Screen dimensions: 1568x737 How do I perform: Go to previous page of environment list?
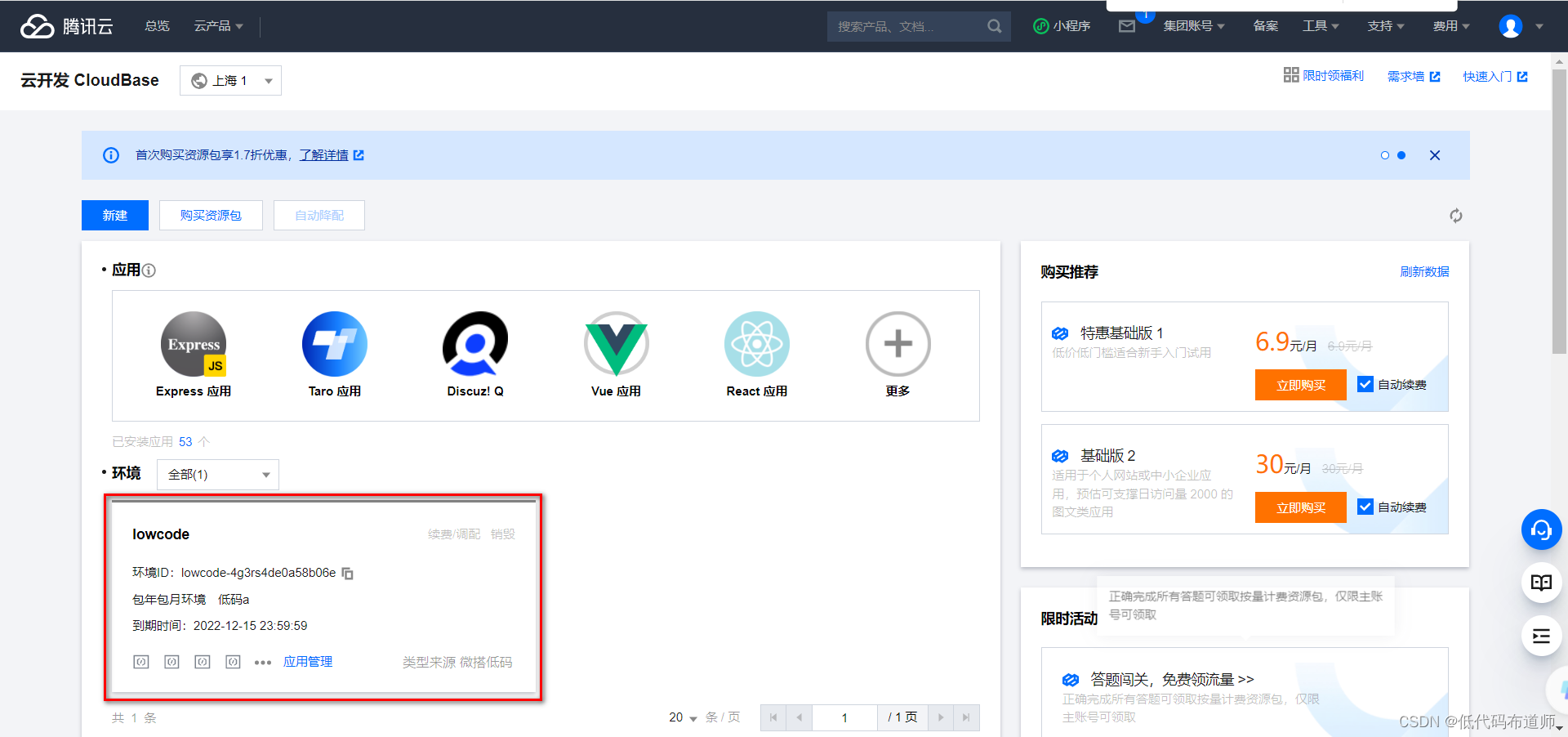pos(800,717)
